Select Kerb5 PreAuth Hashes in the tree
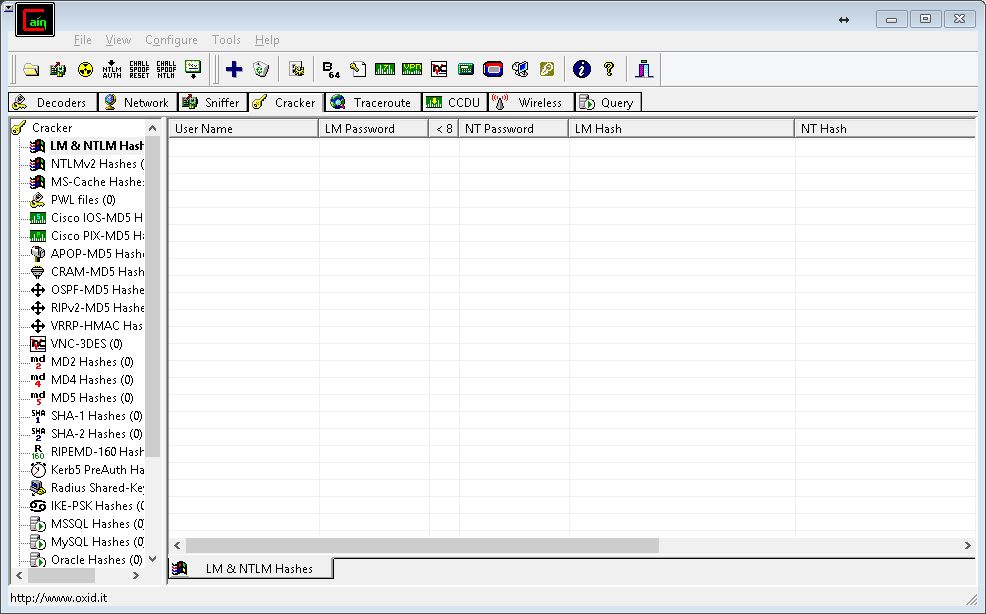 (97, 470)
